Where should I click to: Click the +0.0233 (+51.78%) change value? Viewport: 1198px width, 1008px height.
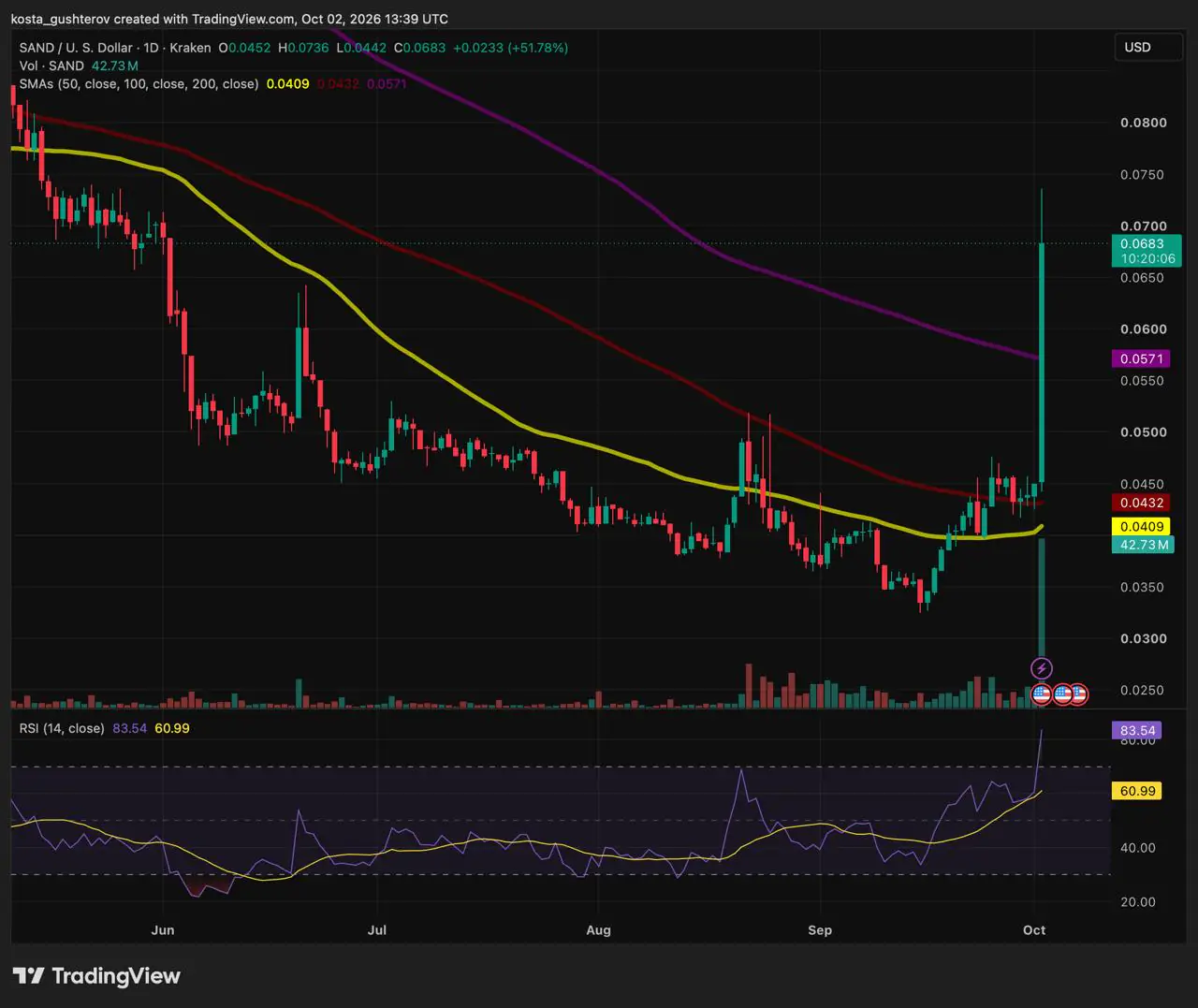[510, 48]
